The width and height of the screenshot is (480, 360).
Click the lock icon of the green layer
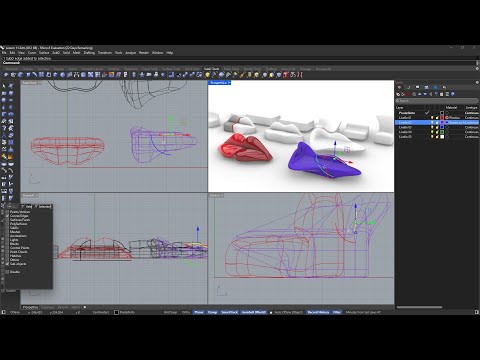coord(437,132)
